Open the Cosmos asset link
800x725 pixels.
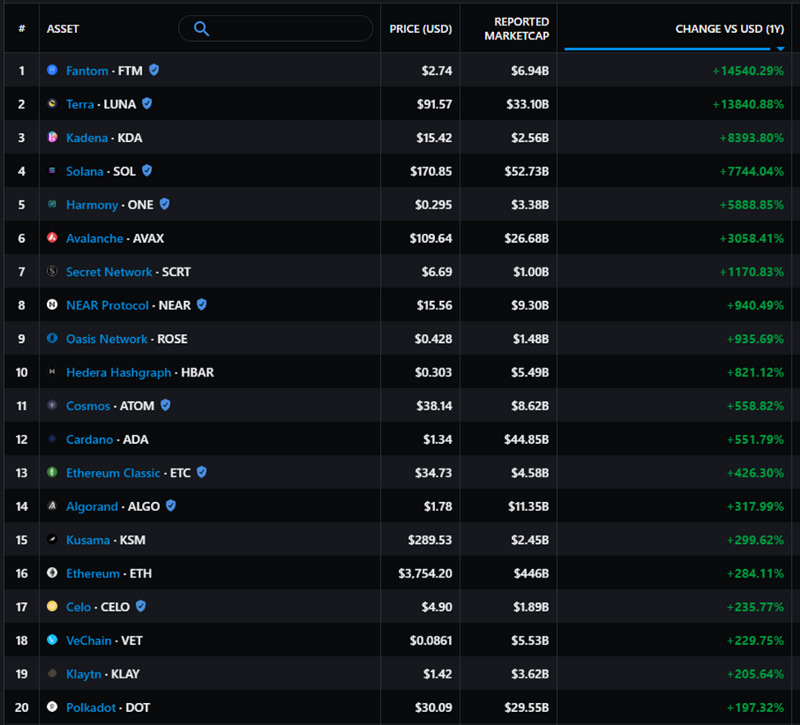(x=88, y=406)
